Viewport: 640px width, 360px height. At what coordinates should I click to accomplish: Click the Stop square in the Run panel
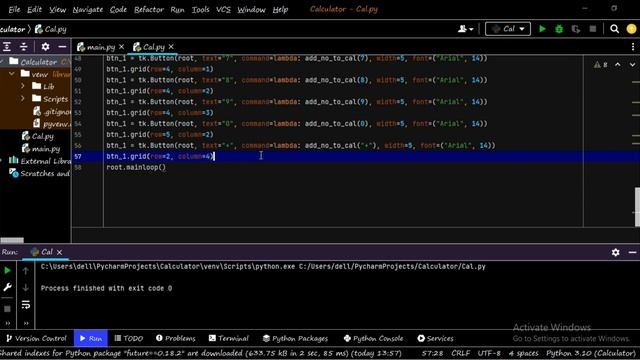pyautogui.click(x=7, y=309)
